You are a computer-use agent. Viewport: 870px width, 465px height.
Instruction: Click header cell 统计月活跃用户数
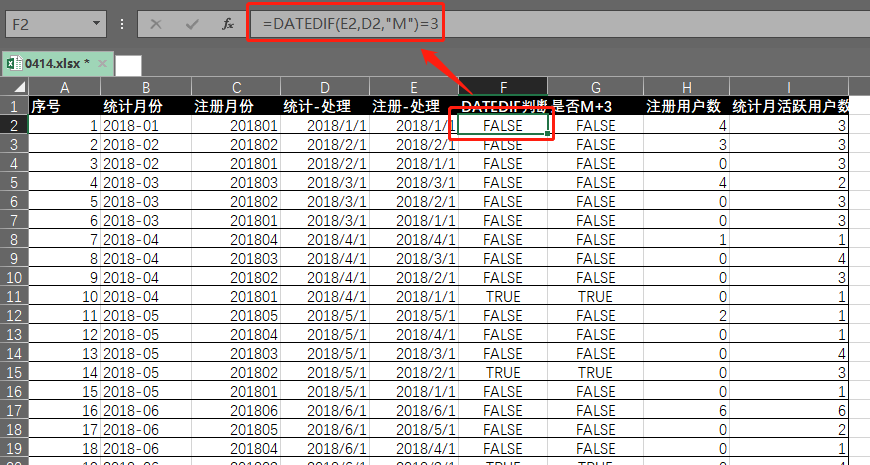(x=788, y=106)
